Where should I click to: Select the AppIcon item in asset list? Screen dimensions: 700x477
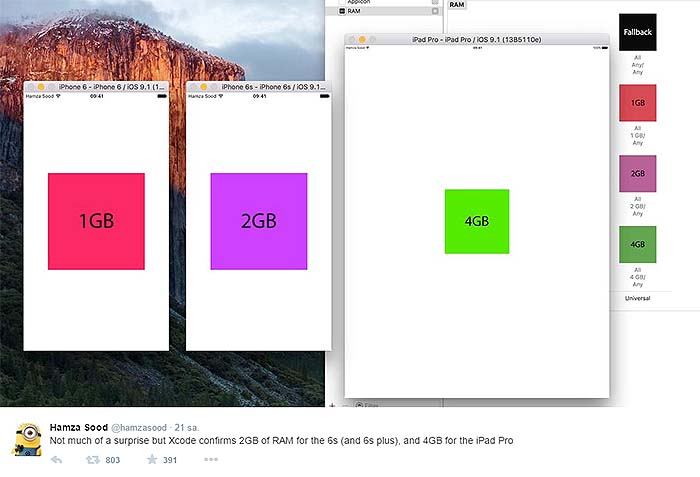[x=359, y=2]
